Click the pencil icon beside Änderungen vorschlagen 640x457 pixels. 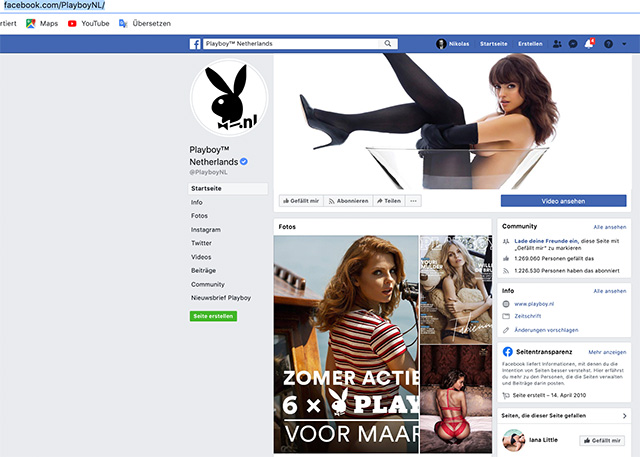pos(506,330)
